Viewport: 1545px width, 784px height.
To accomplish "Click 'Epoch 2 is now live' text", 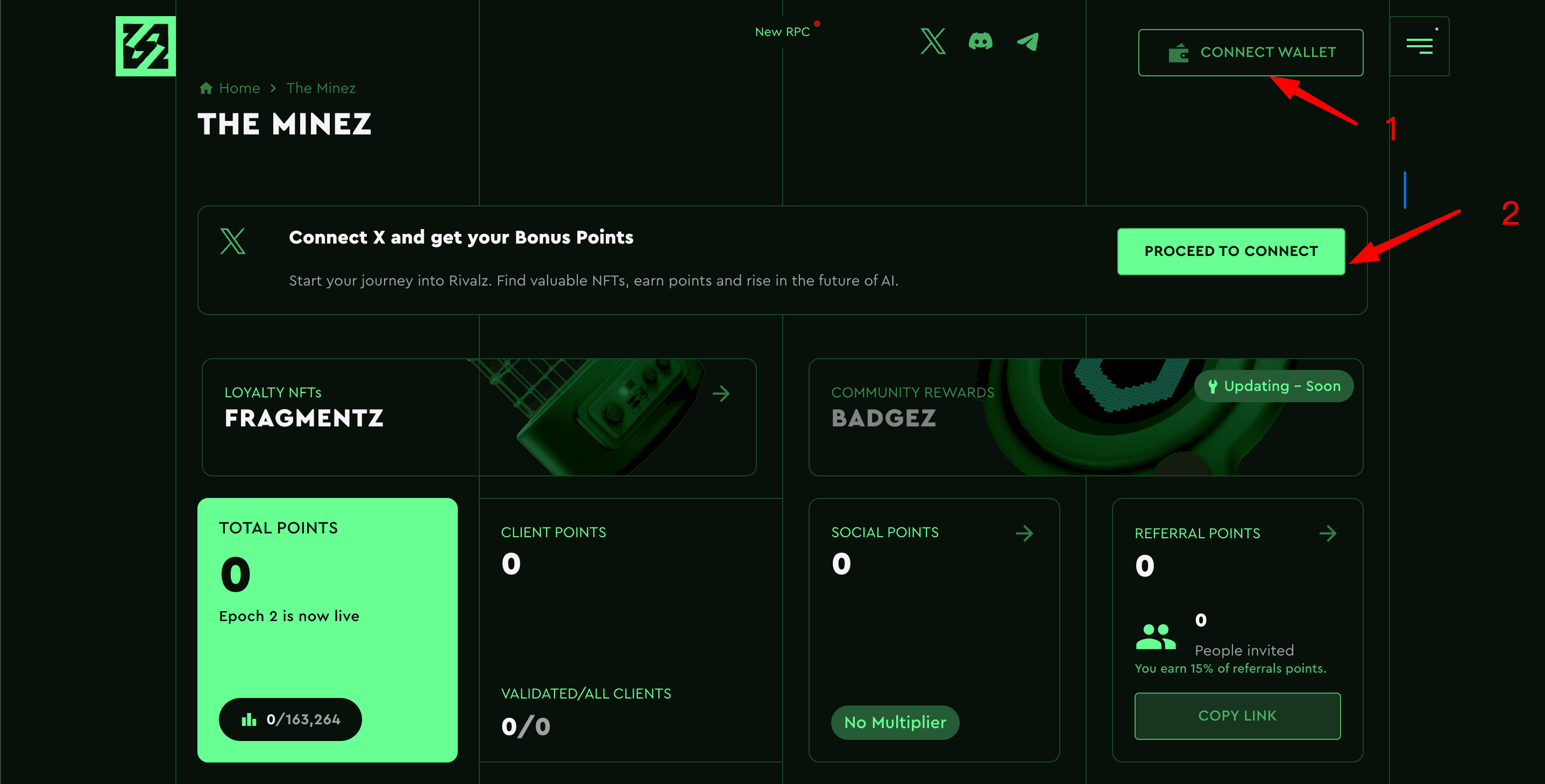I will click(x=289, y=616).
